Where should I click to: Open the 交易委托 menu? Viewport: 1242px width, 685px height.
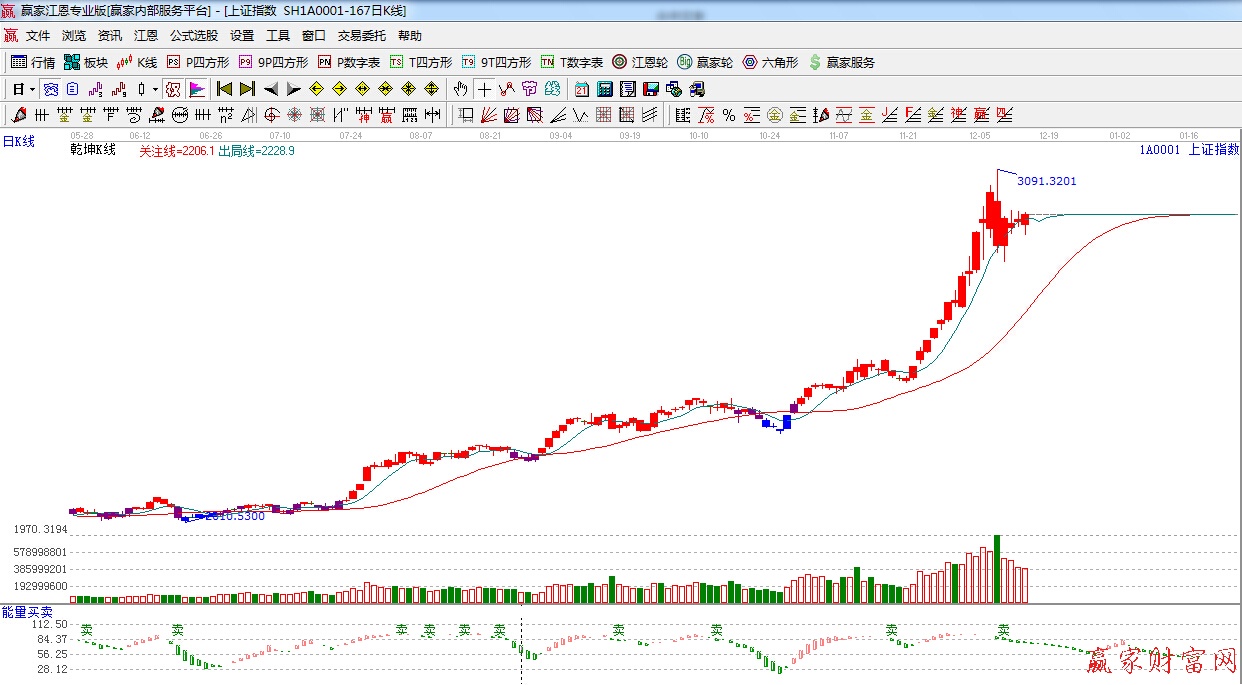[361, 35]
